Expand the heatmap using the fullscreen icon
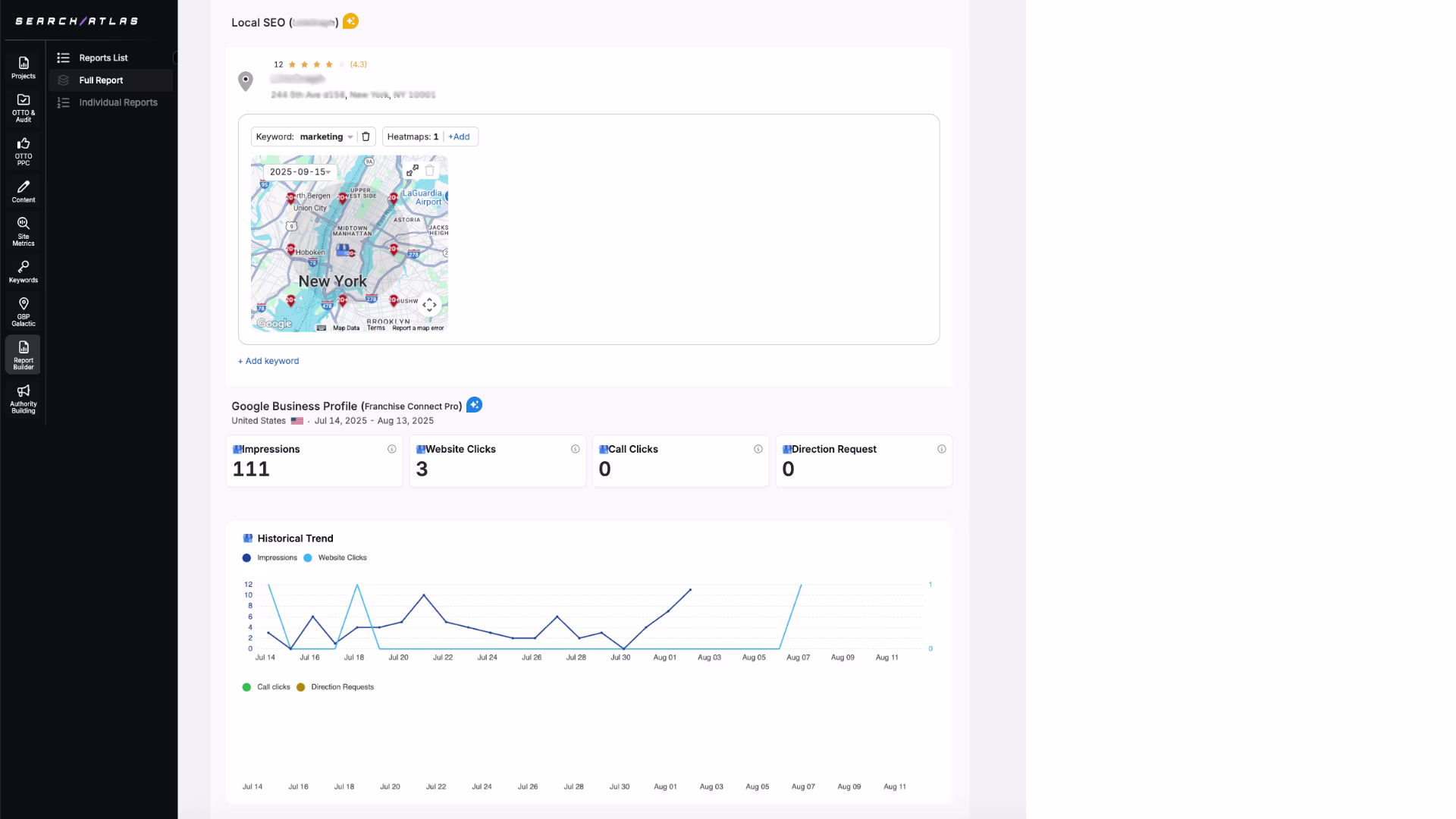 413,170
